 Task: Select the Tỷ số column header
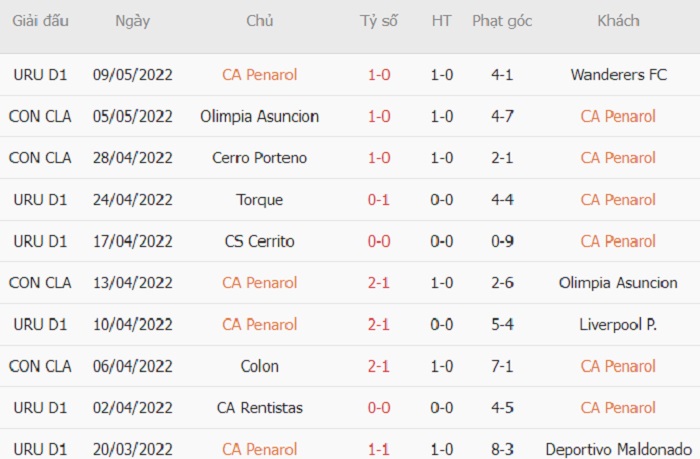click(379, 21)
